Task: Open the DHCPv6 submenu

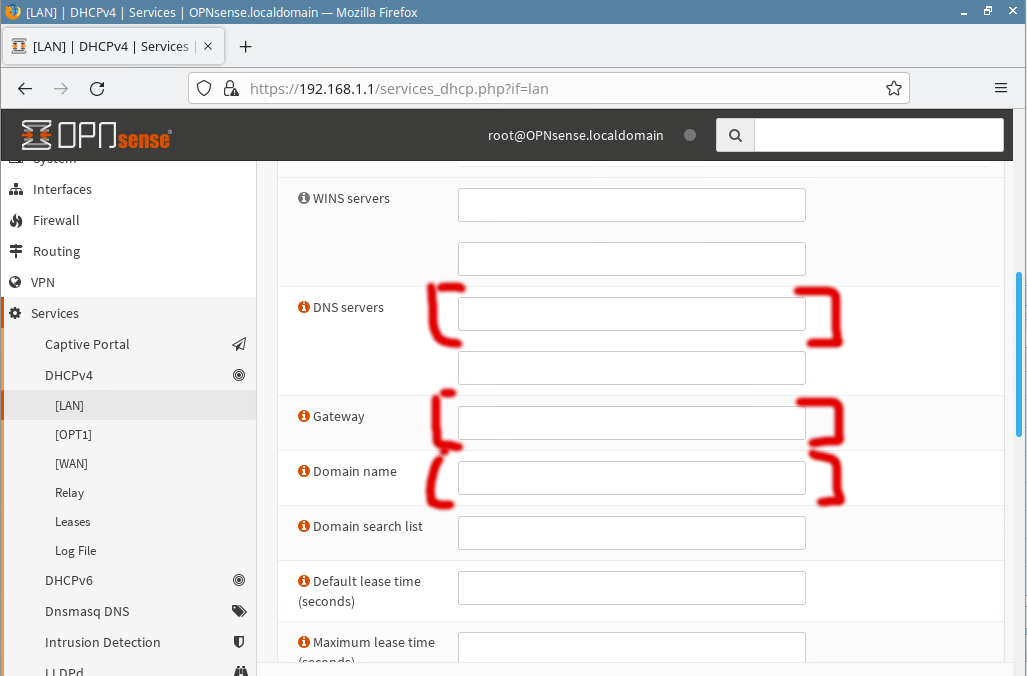Action: coord(69,580)
